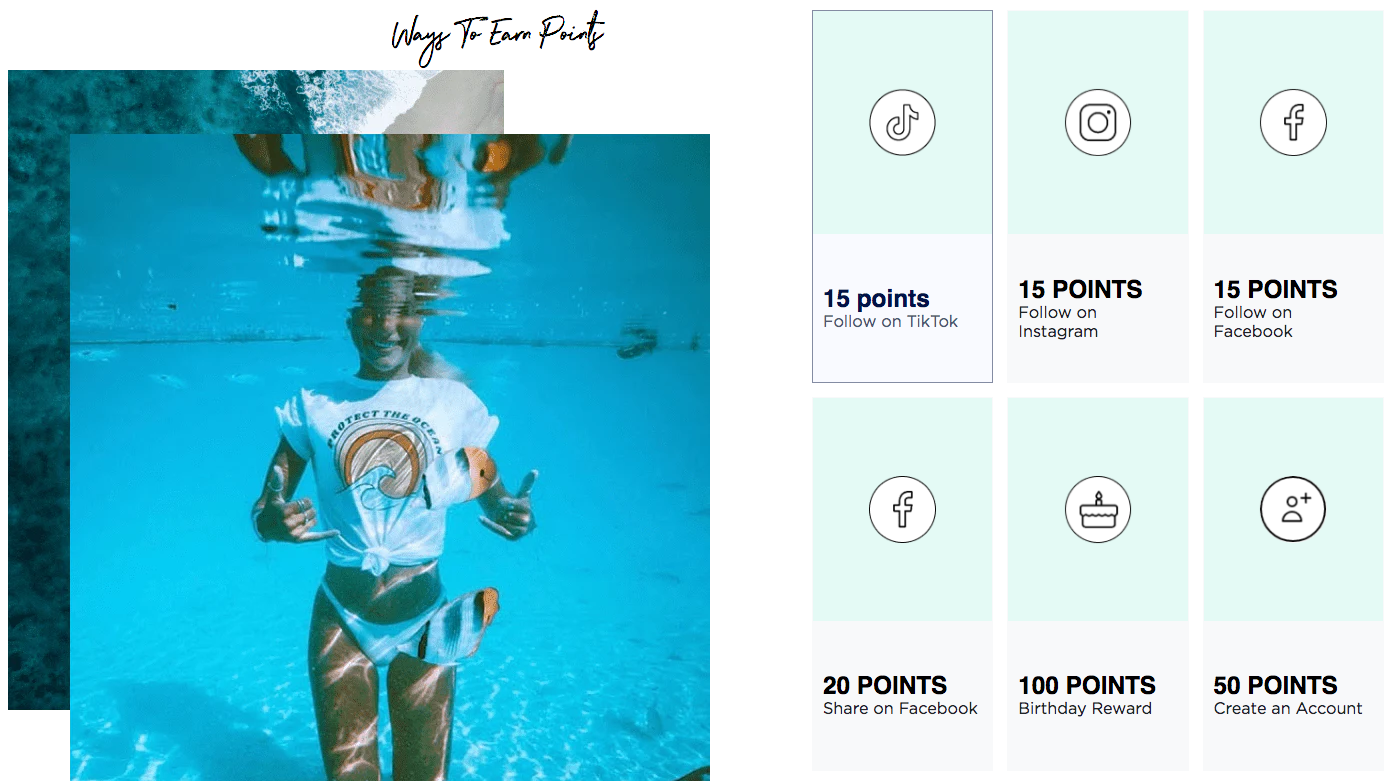Click the TikTok logo icon

tap(902, 123)
